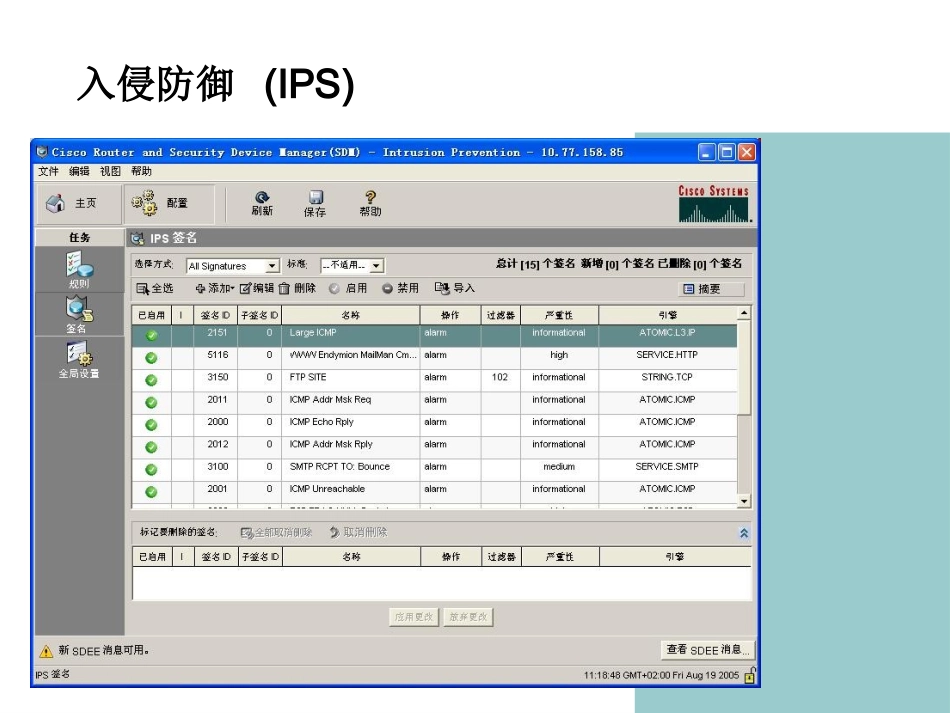
Task: Toggle enabled status of ICMP Addr Msk Rply
Action: tap(151, 447)
